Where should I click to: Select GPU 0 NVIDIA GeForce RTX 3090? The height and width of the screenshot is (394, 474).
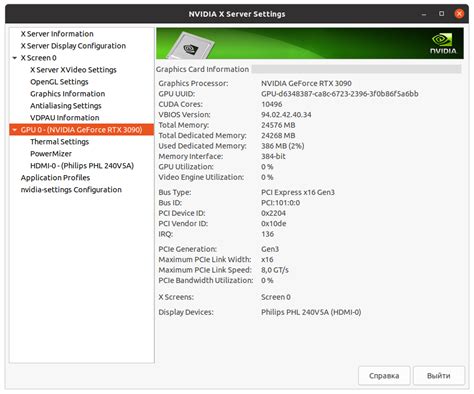point(82,130)
